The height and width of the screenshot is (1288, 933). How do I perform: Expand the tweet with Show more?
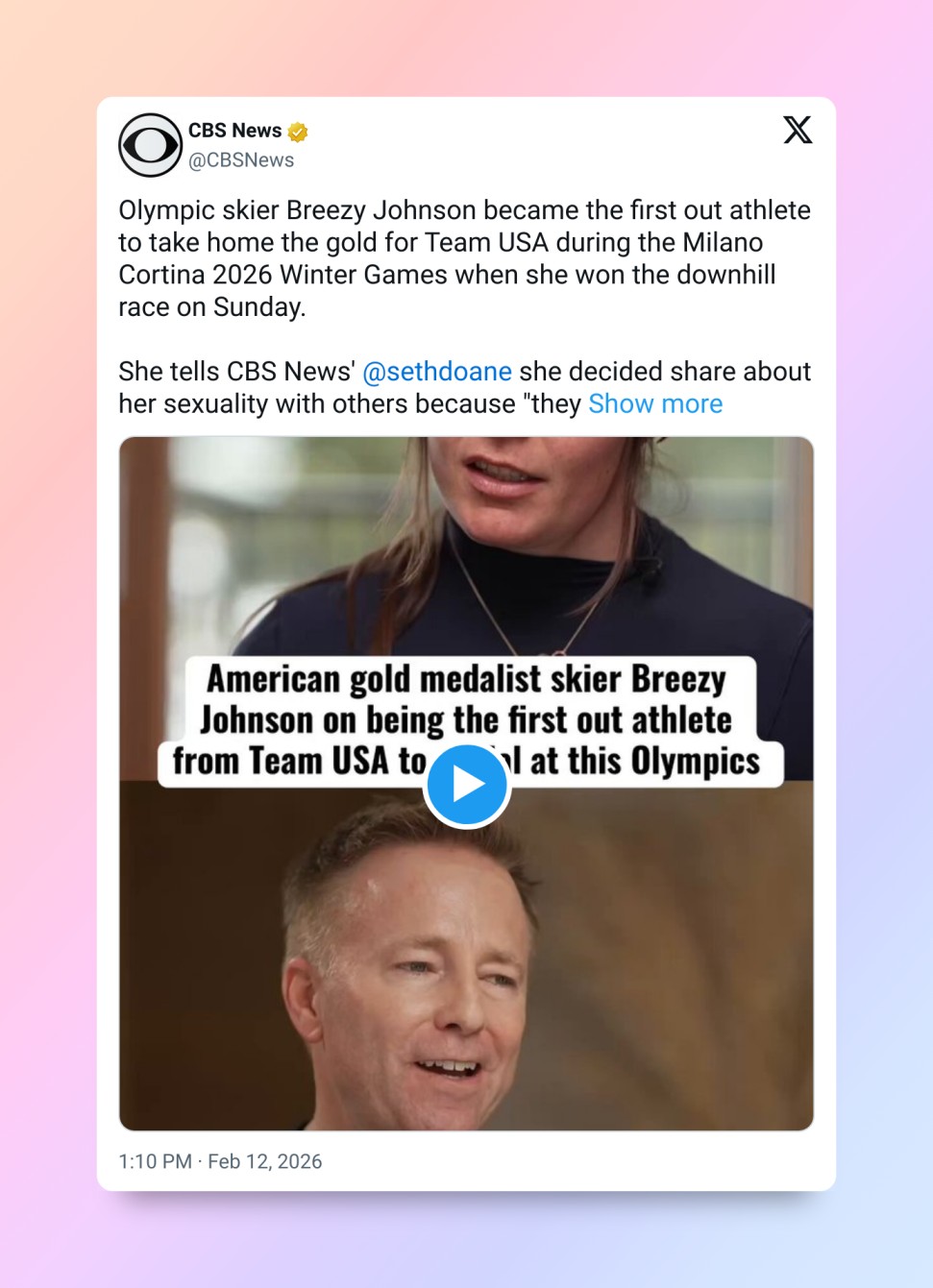(x=655, y=403)
